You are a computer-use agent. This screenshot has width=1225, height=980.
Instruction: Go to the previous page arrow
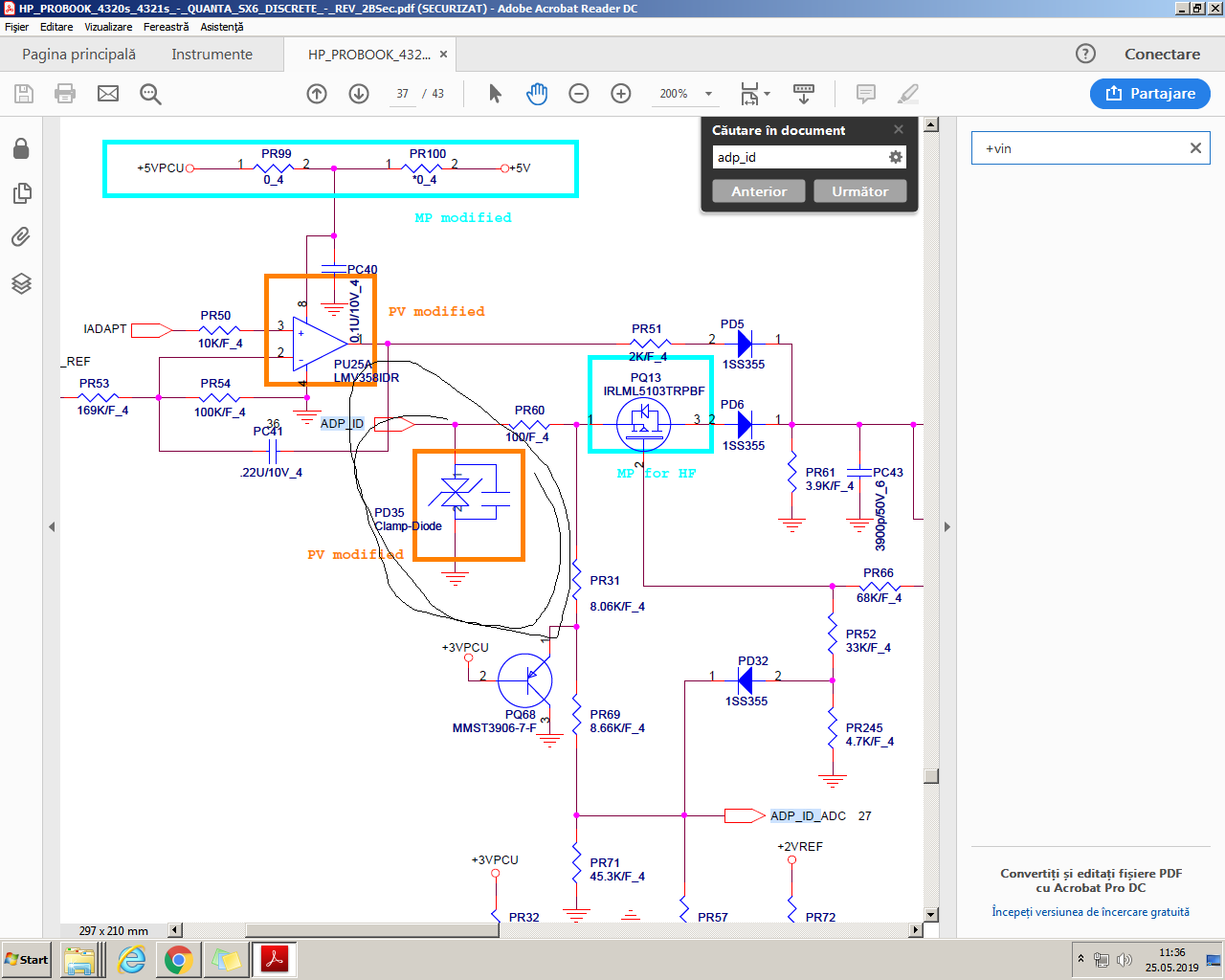[317, 94]
